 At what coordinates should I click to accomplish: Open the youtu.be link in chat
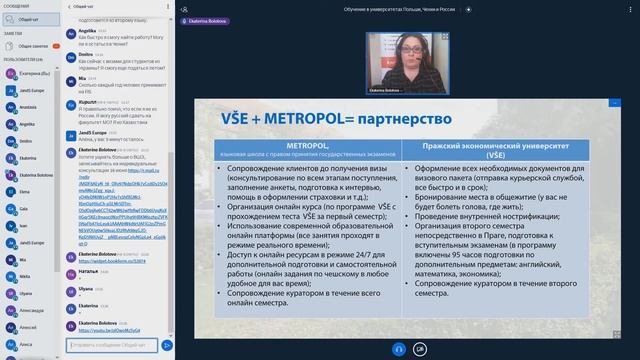click(109, 330)
